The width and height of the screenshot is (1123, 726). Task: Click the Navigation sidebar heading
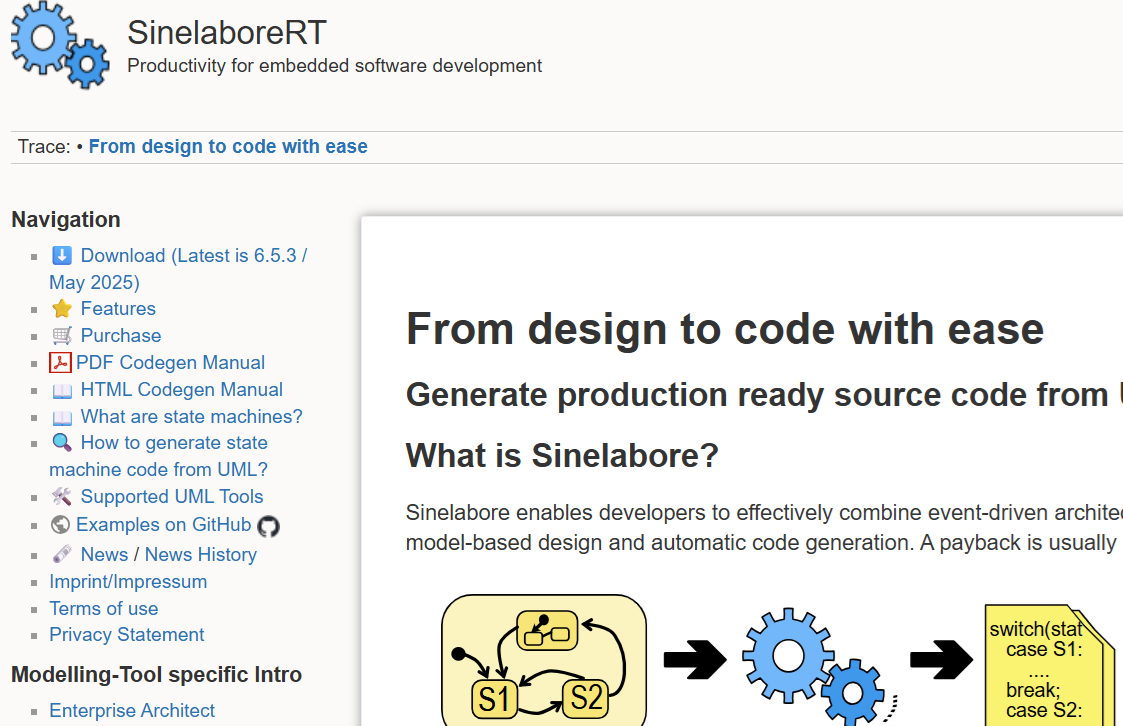pyautogui.click(x=66, y=219)
